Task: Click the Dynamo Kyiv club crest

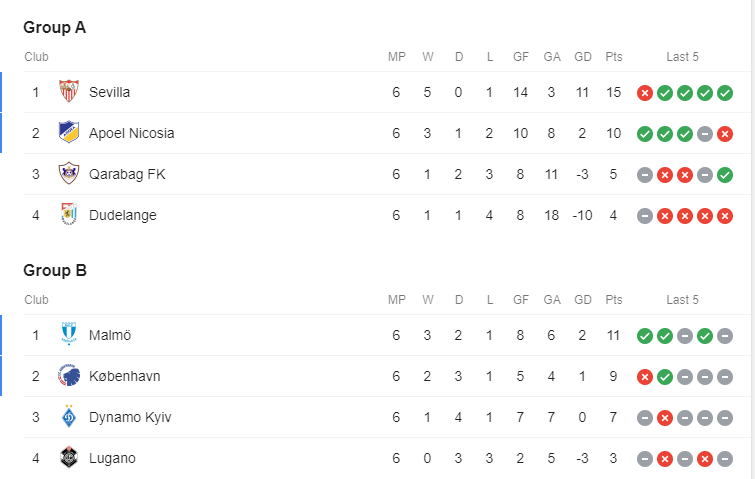Action: click(x=68, y=417)
